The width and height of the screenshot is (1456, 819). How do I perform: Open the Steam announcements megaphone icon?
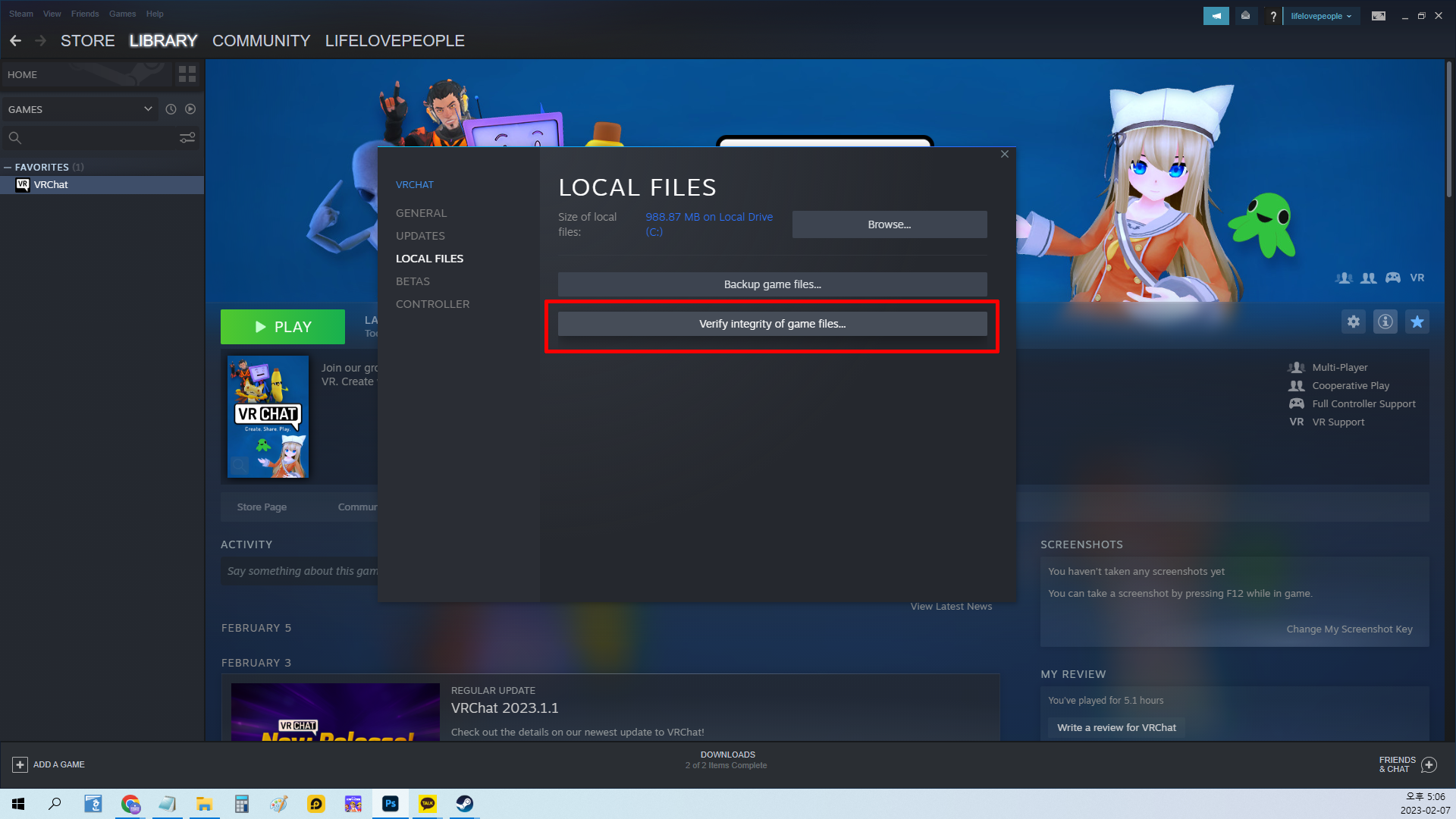point(1216,16)
